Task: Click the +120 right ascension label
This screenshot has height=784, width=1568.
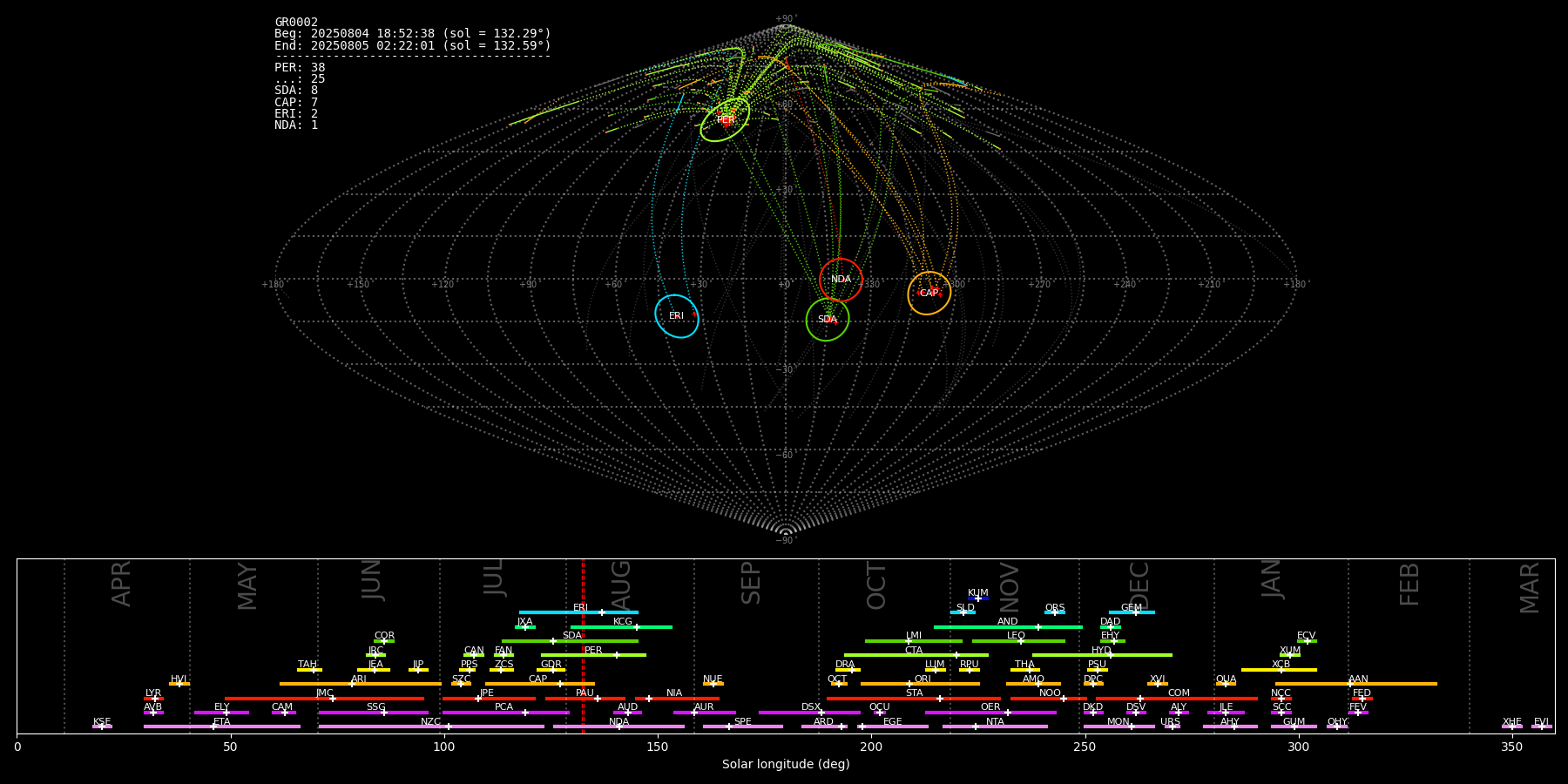Action: (x=443, y=285)
